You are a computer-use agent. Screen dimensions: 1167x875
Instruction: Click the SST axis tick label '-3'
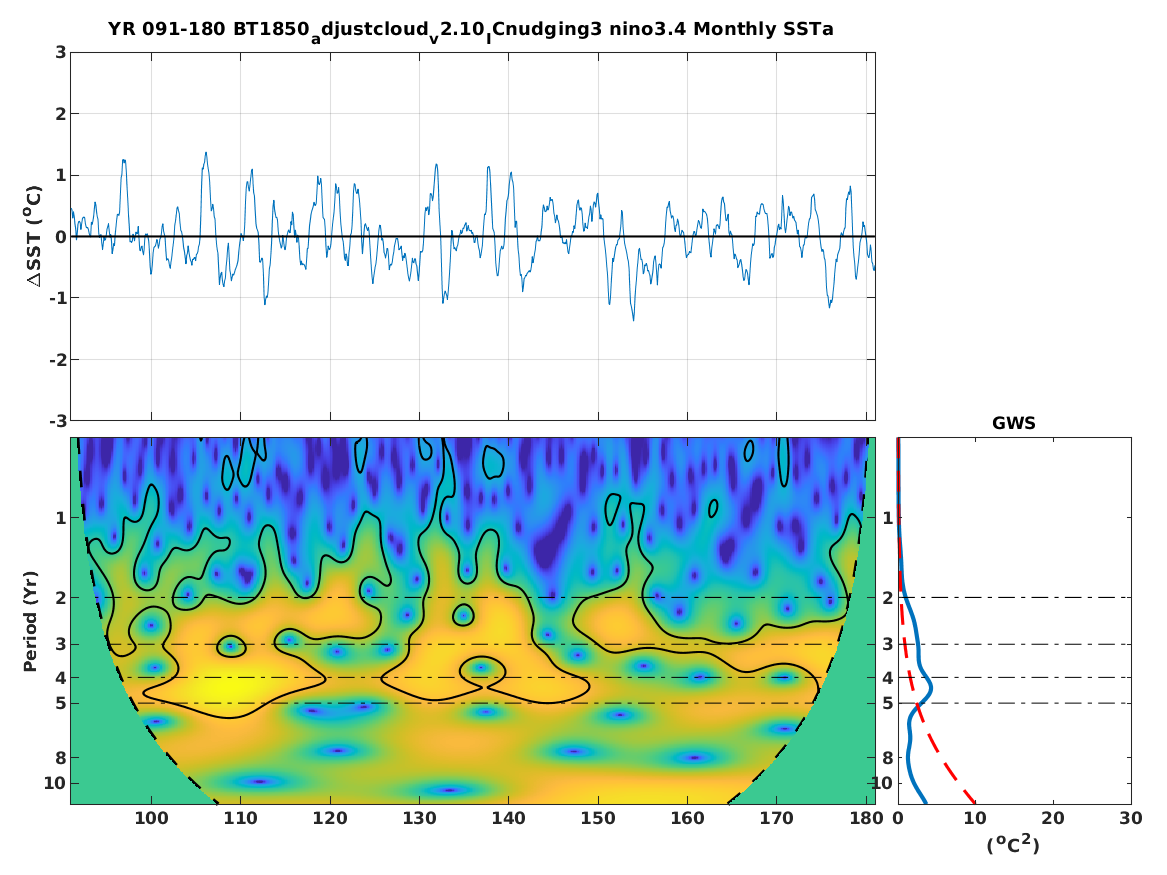57,421
